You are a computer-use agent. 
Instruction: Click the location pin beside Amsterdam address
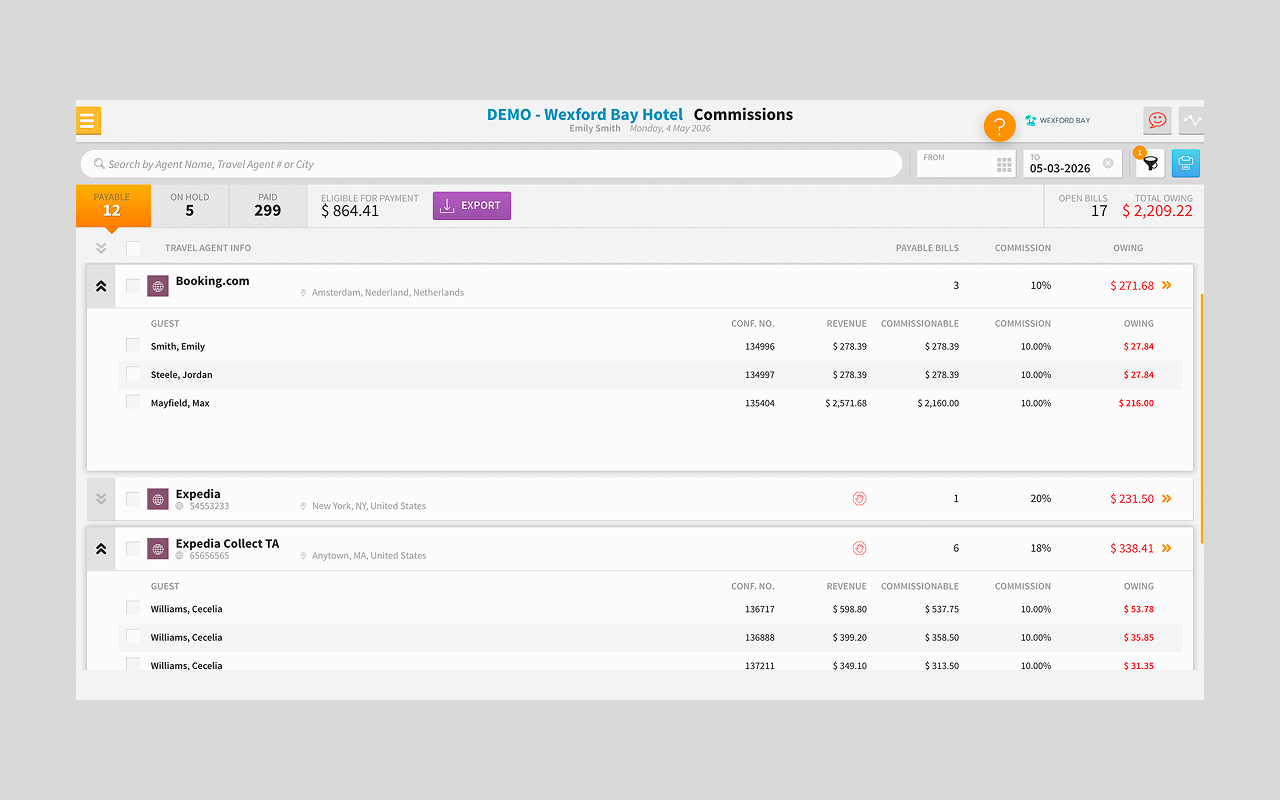coord(303,293)
